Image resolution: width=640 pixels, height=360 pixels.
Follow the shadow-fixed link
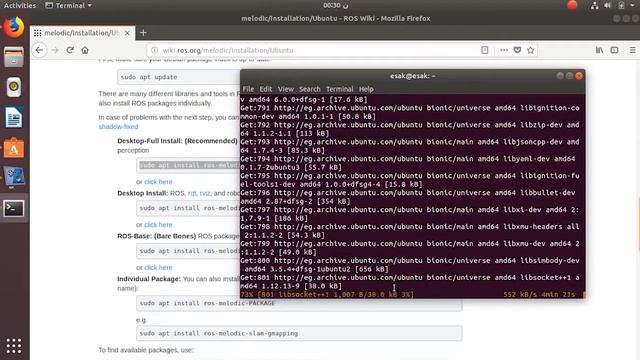tap(118, 127)
